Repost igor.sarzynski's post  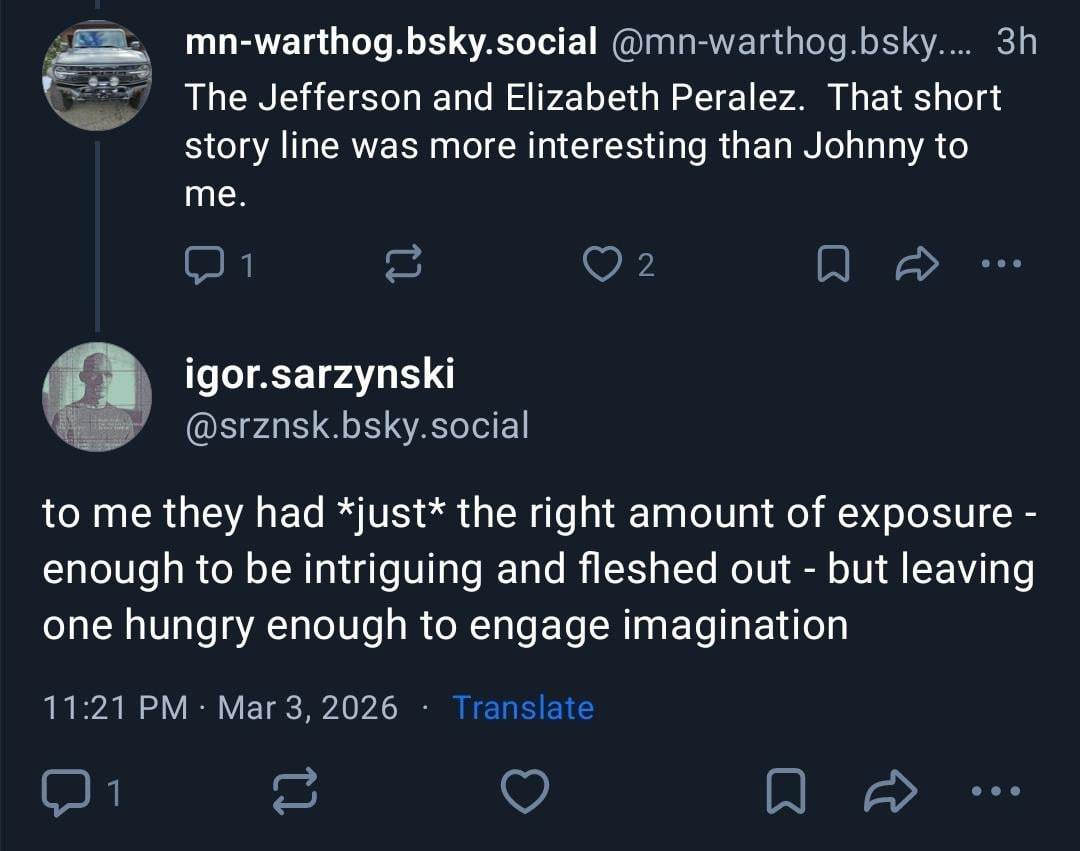295,792
